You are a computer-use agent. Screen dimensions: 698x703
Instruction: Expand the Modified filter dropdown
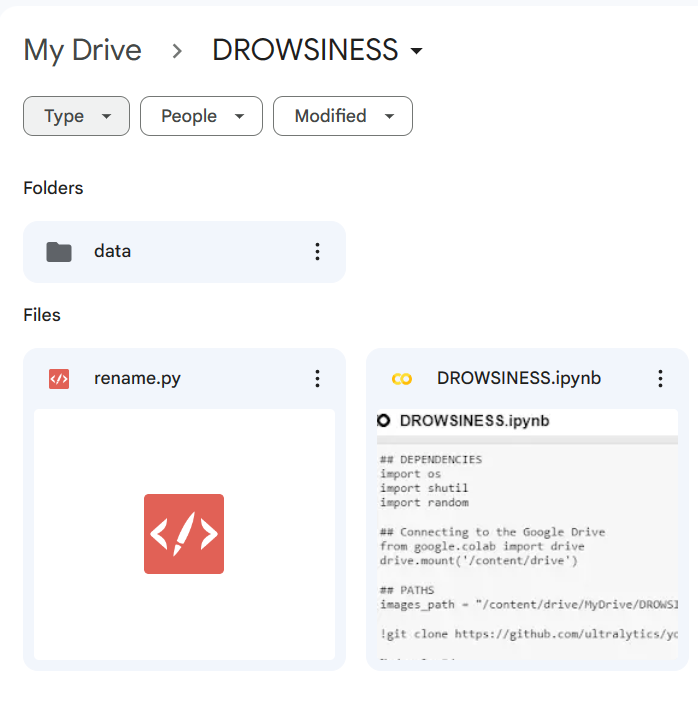coord(343,116)
